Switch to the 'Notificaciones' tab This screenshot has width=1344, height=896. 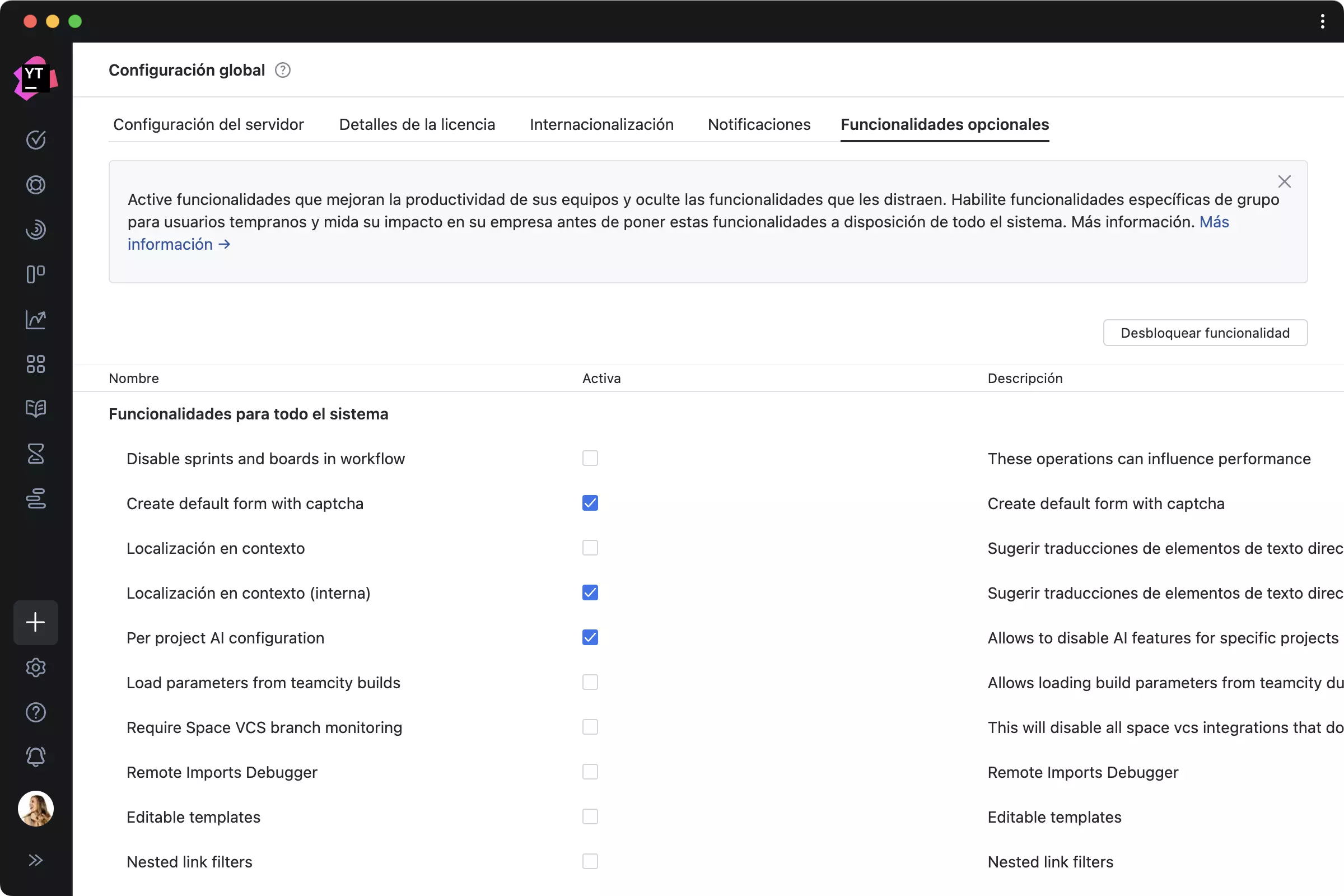758,124
